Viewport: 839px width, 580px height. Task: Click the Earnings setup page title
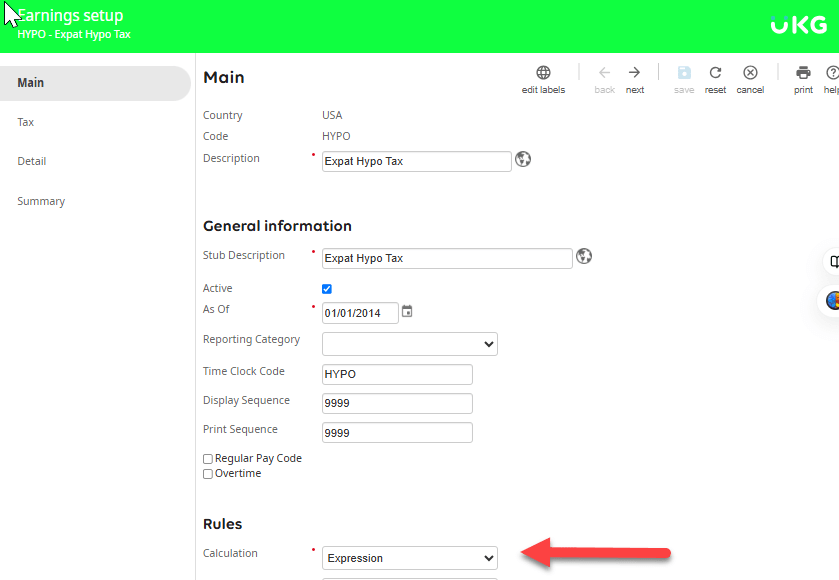point(70,15)
